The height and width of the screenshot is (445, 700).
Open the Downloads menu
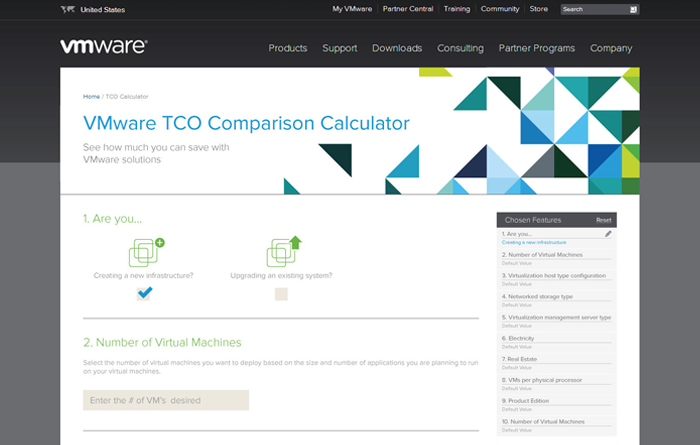tap(397, 48)
